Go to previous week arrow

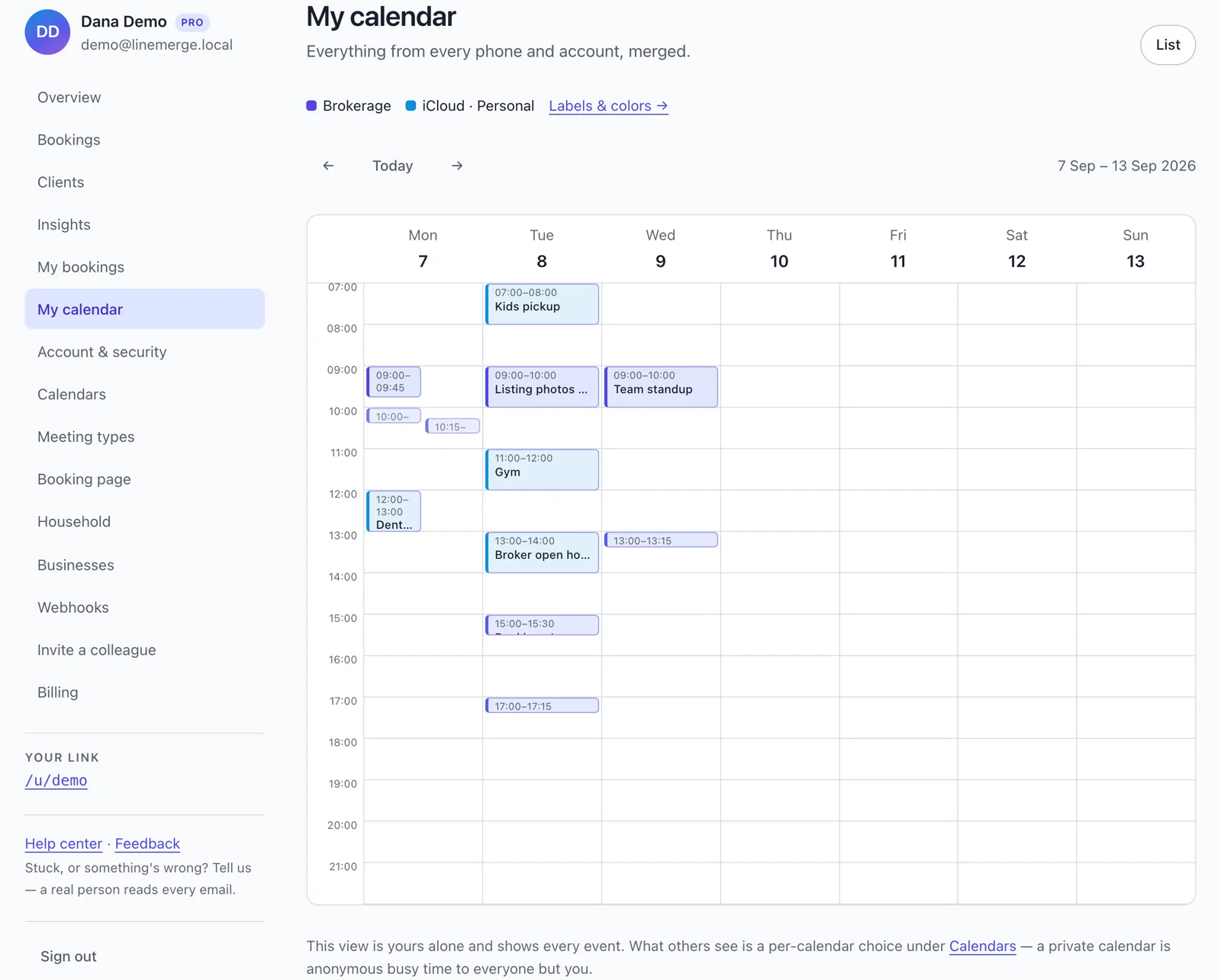(328, 166)
